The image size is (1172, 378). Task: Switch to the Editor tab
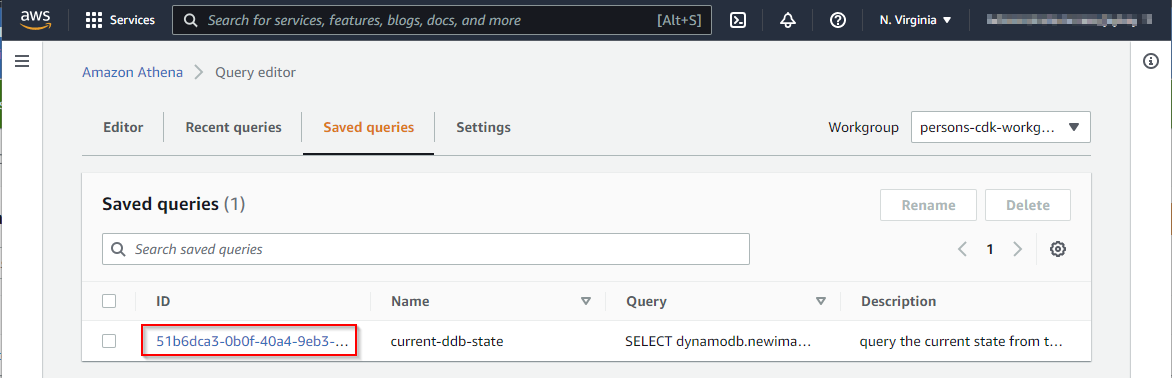pos(123,127)
